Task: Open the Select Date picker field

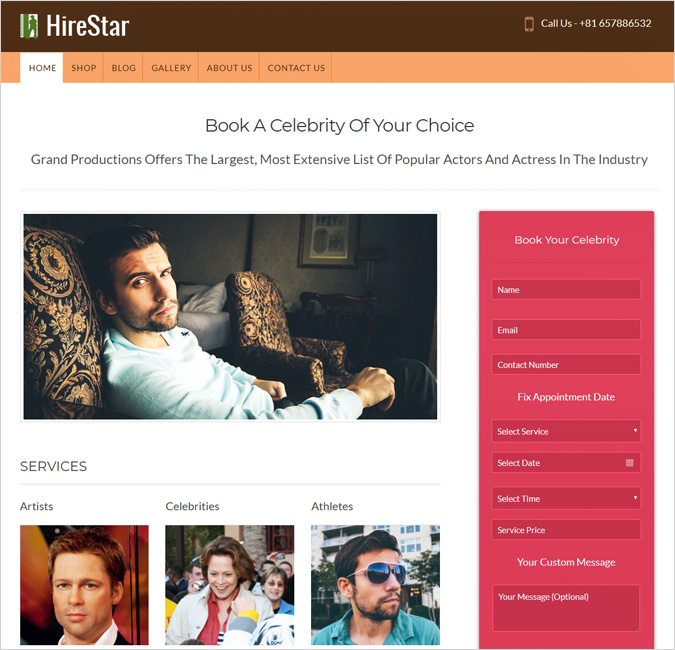Action: click(x=566, y=463)
